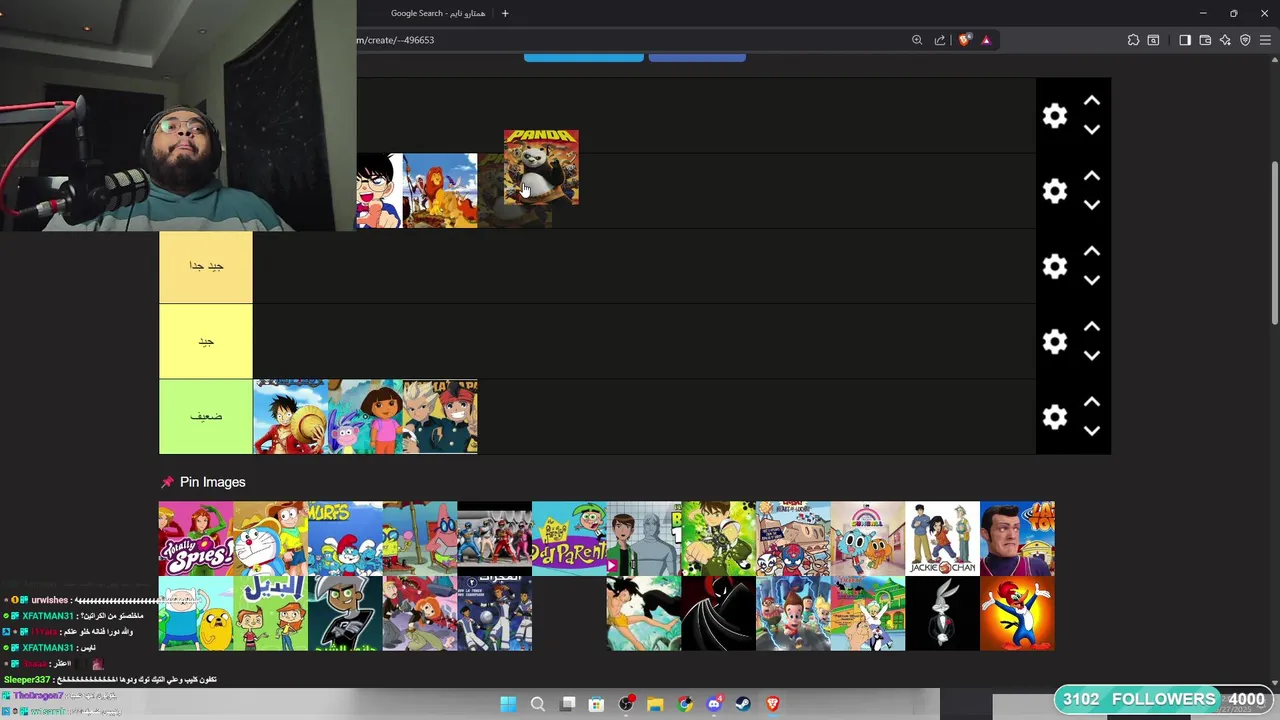
Task: Pick the Dora the Explorer image
Action: 365,416
